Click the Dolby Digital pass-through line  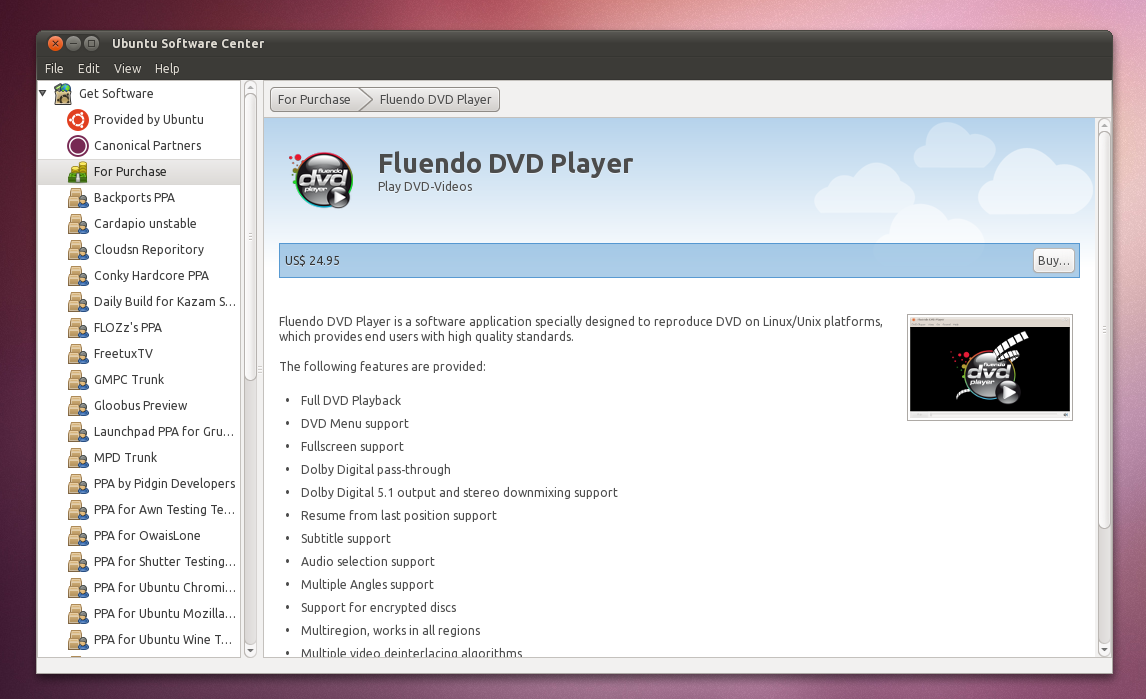[376, 469]
